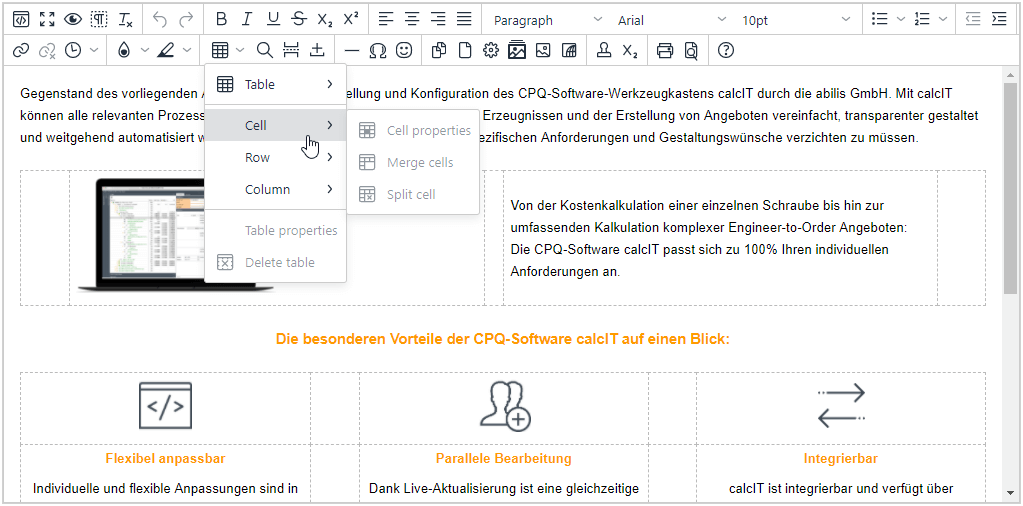Toggle strikethrough formatting

(299, 20)
